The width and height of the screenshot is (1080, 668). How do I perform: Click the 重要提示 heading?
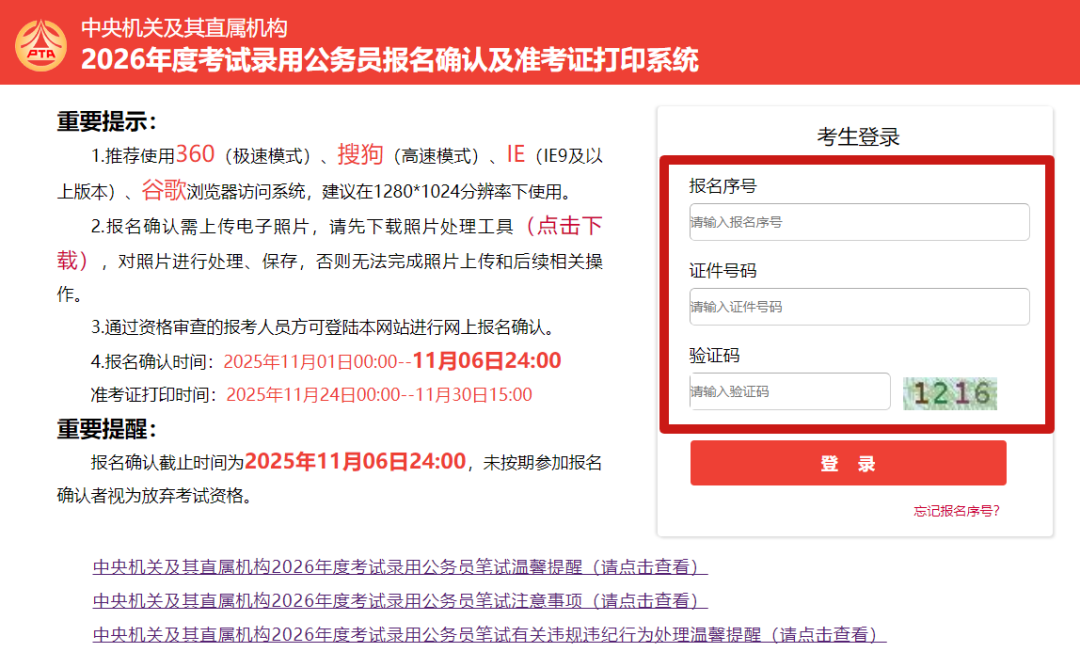tap(106, 122)
